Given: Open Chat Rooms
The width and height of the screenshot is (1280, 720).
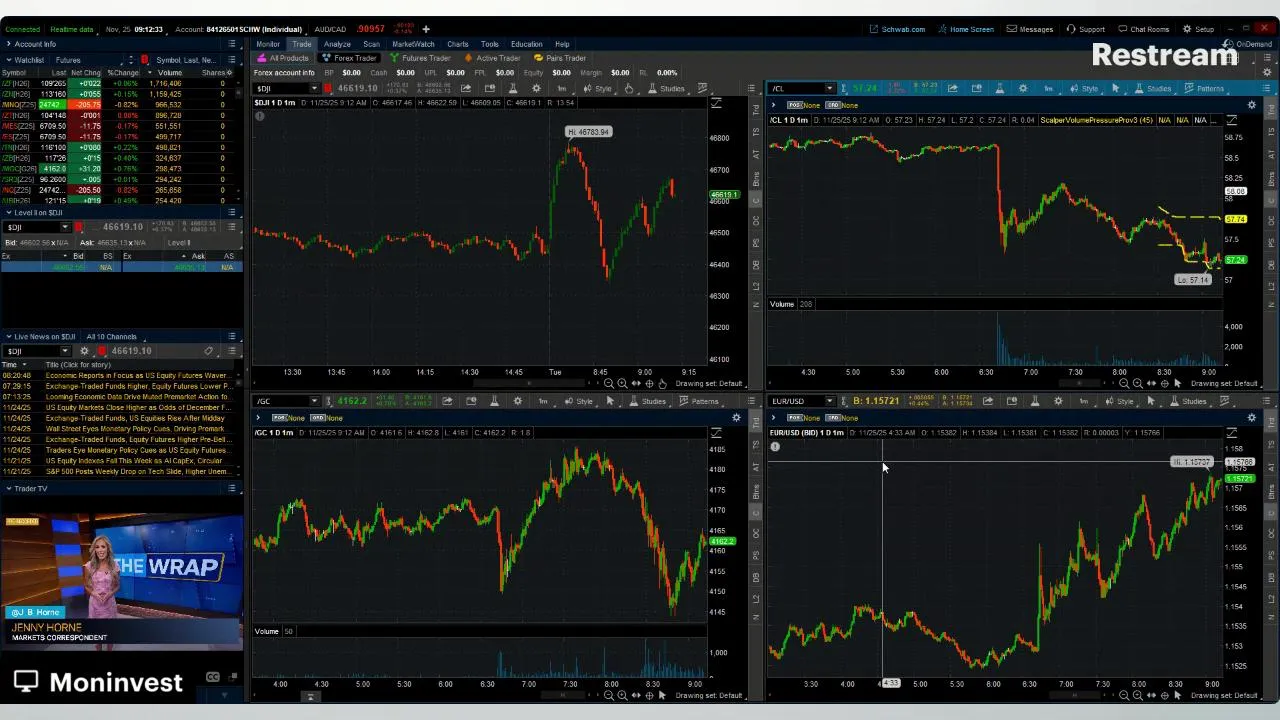Looking at the screenshot, I should click(1143, 29).
